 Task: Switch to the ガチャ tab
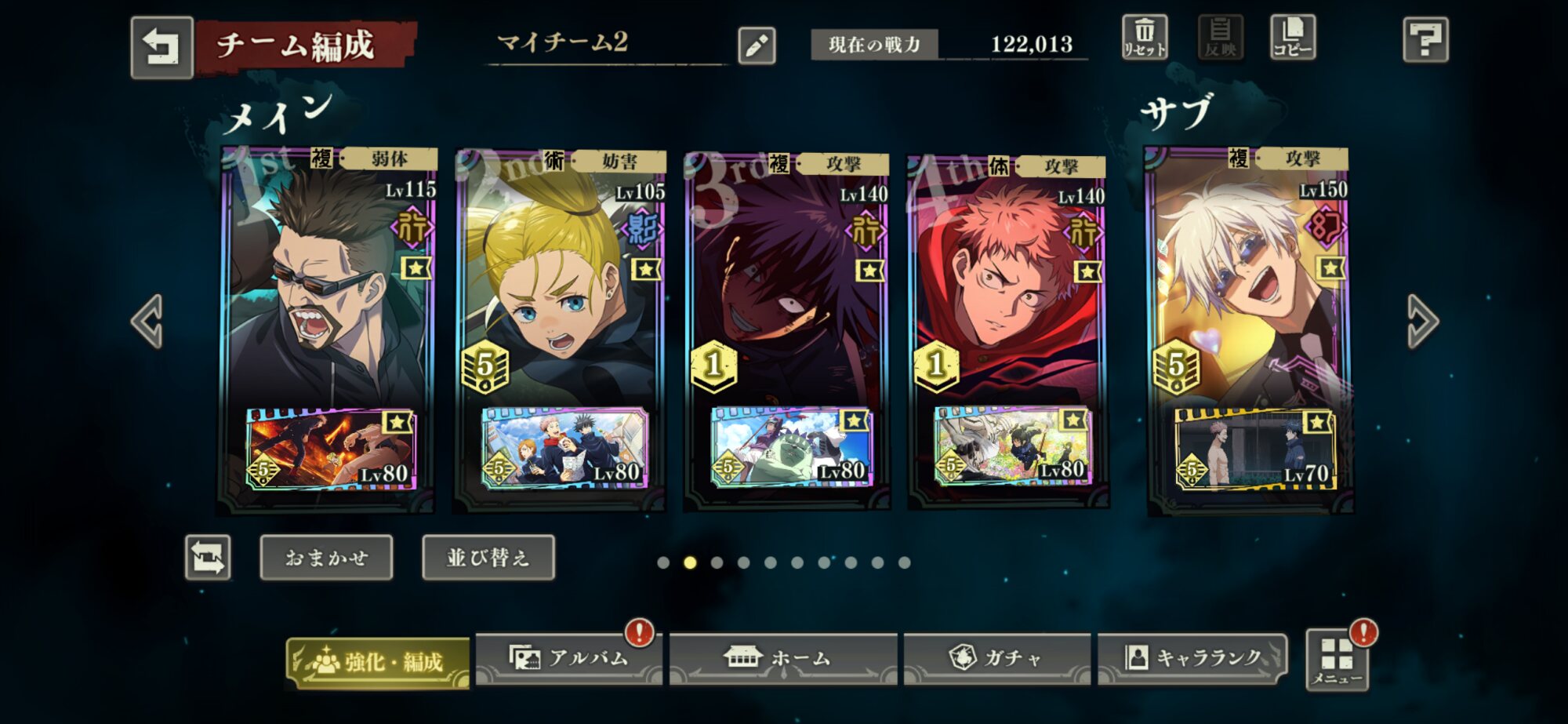pos(997,659)
